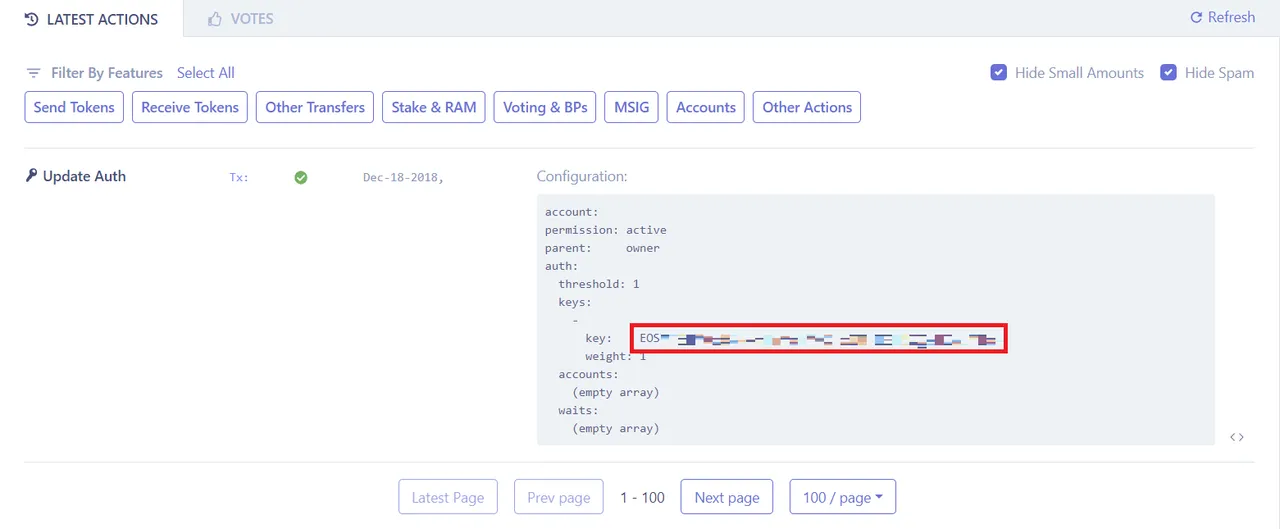Uncheck the Hide Spam checkbox
Image resolution: width=1280 pixels, height=529 pixels.
1168,72
